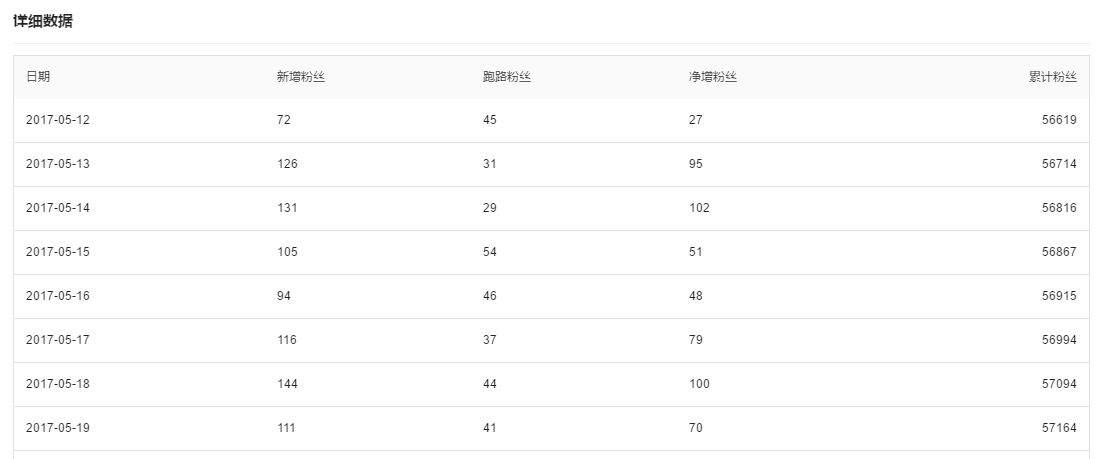The width and height of the screenshot is (1103, 459).
Task: Select the 2017-05-12 date cell
Action: coord(58,120)
